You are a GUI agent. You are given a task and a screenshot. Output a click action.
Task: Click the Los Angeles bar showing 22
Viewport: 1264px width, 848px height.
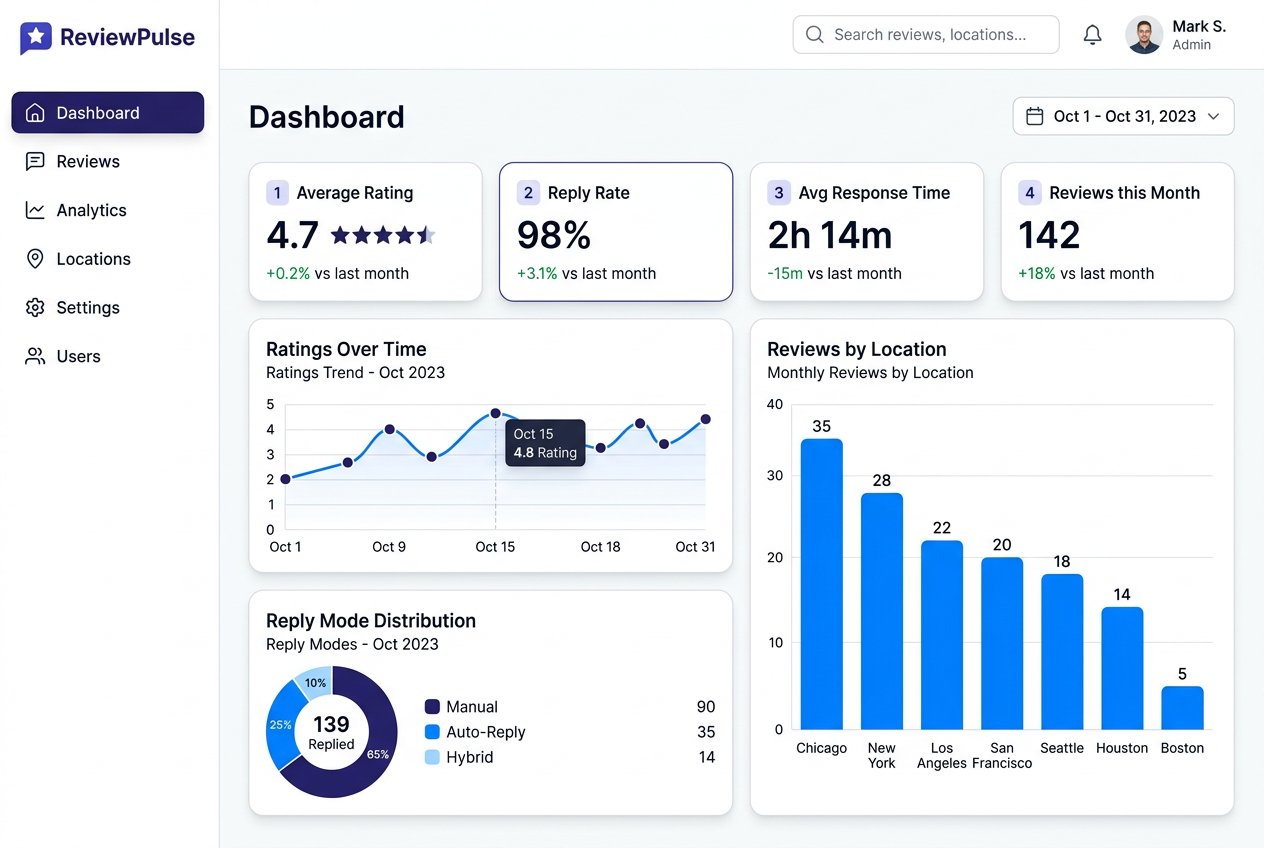tap(942, 635)
